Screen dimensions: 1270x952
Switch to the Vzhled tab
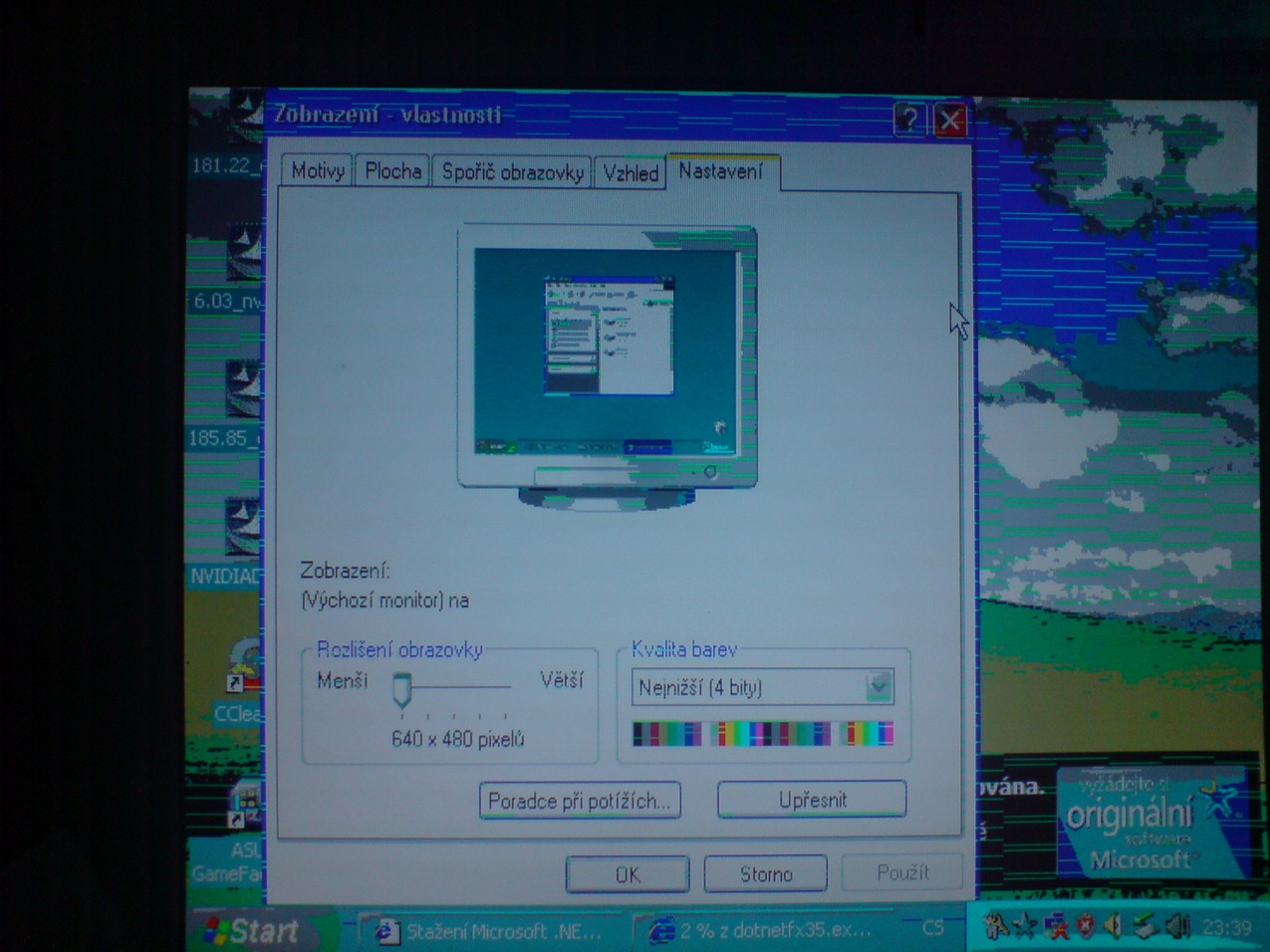(631, 173)
